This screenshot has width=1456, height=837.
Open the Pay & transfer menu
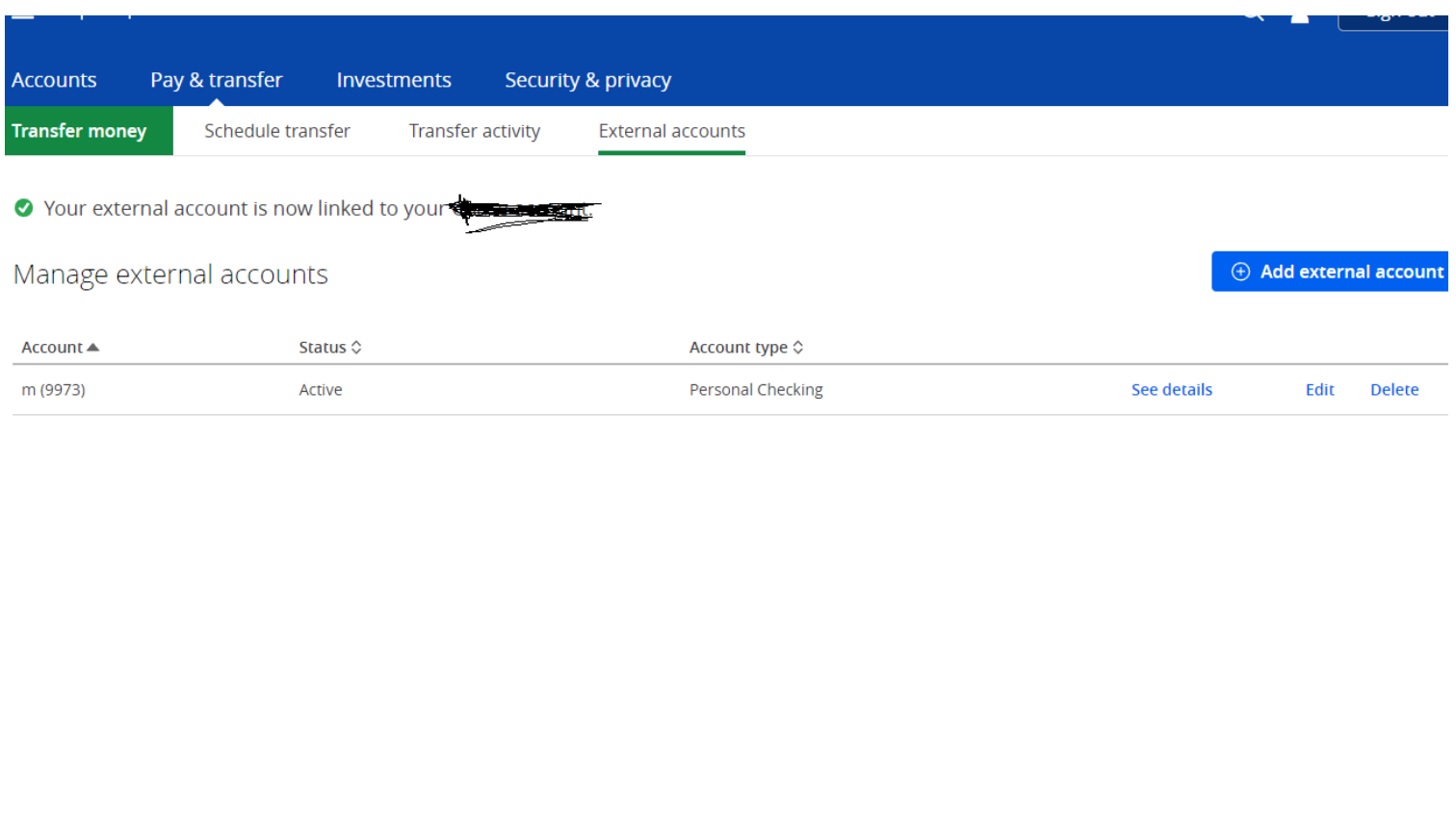coord(216,80)
